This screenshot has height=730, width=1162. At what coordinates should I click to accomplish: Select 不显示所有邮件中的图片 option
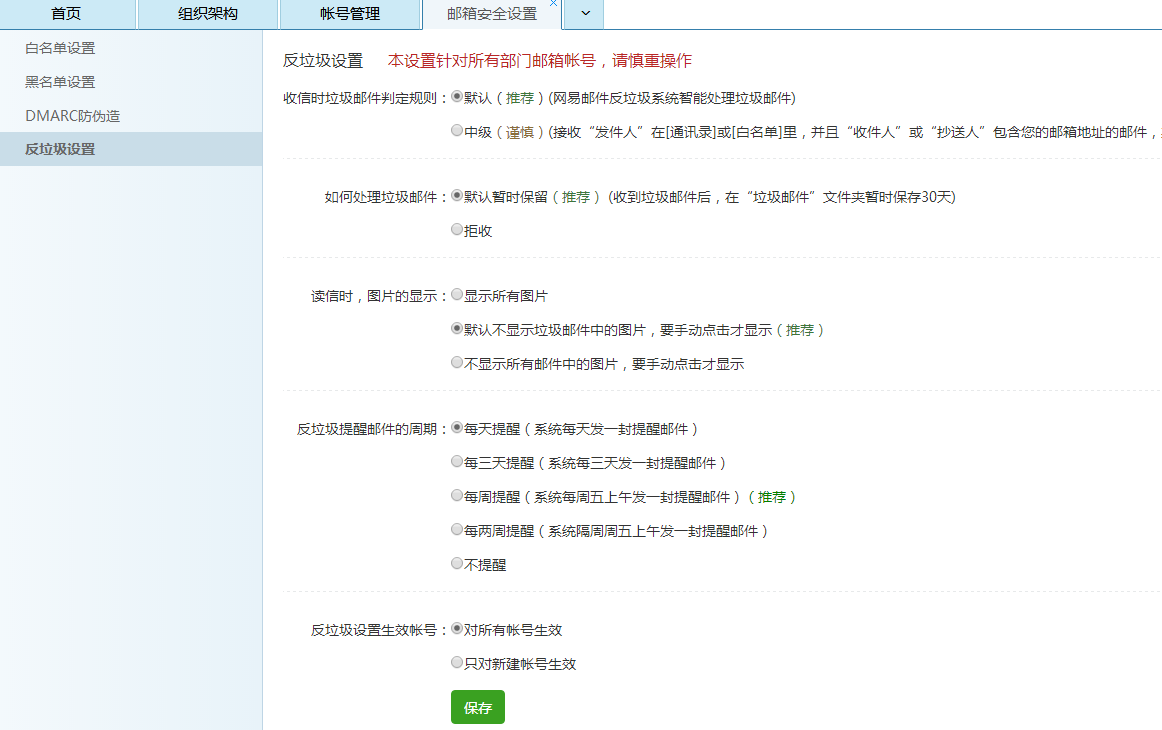coord(456,362)
